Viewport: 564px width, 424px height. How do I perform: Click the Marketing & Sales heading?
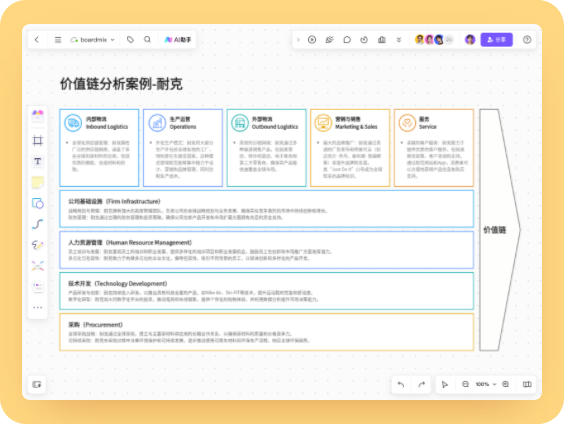(356, 123)
